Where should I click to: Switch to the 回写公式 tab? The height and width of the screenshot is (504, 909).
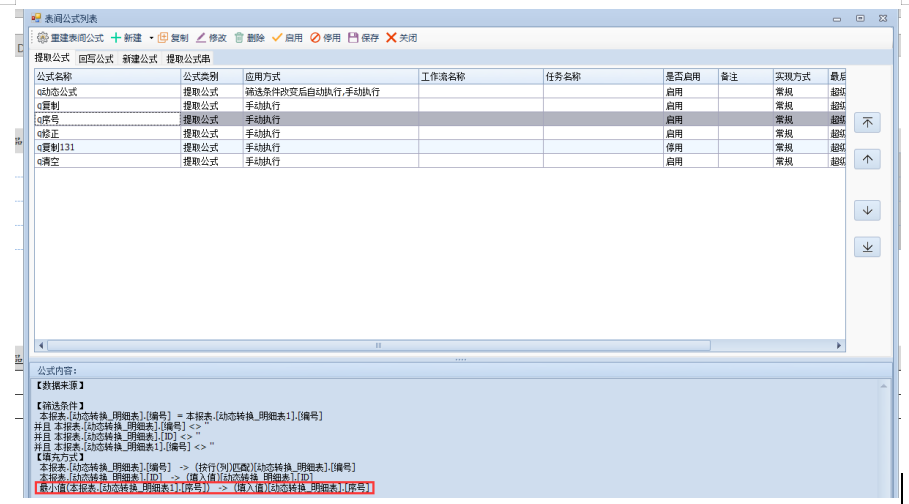96,59
